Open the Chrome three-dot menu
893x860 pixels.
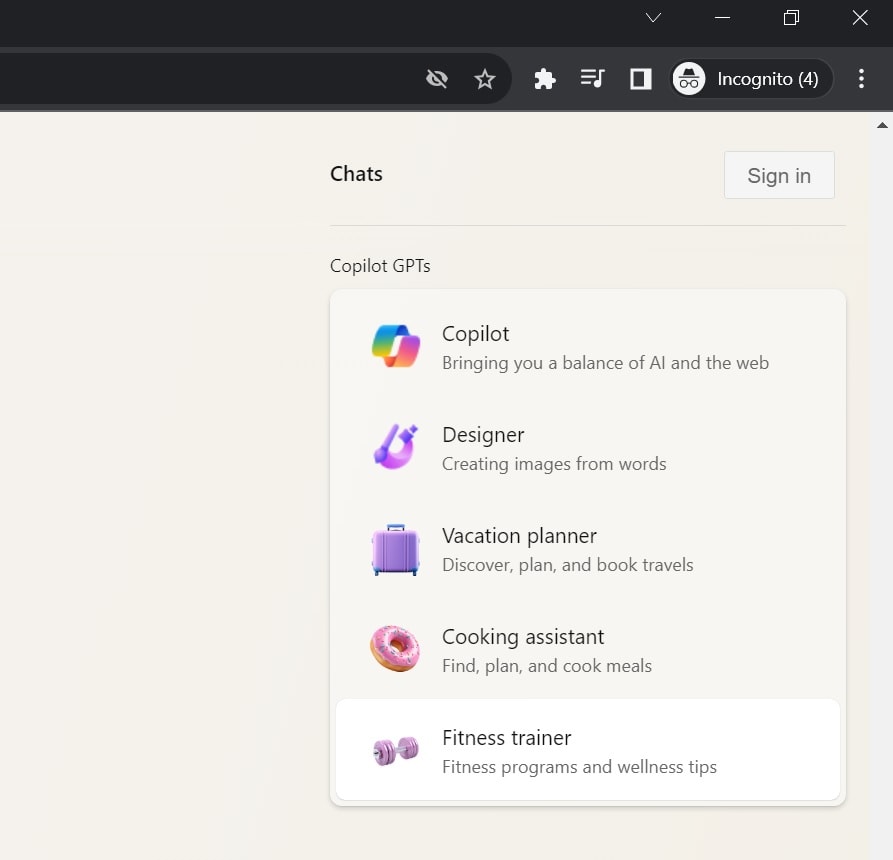coord(862,79)
